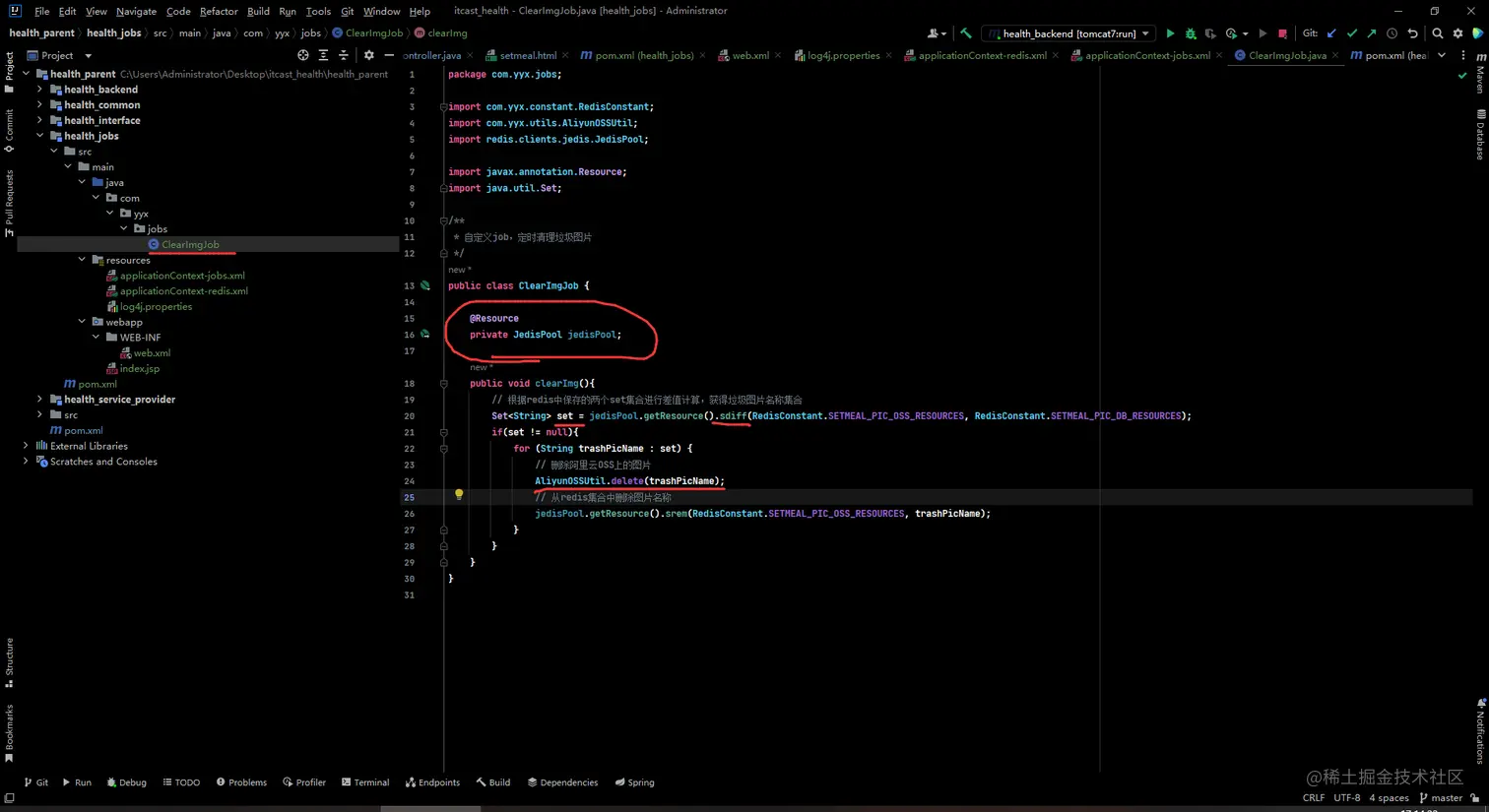Open the Build menu

(x=258, y=11)
